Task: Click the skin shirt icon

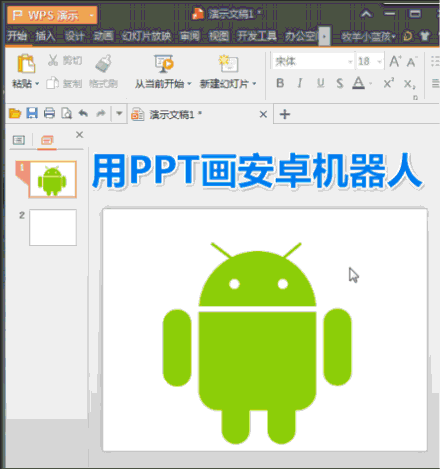Action: click(425, 36)
